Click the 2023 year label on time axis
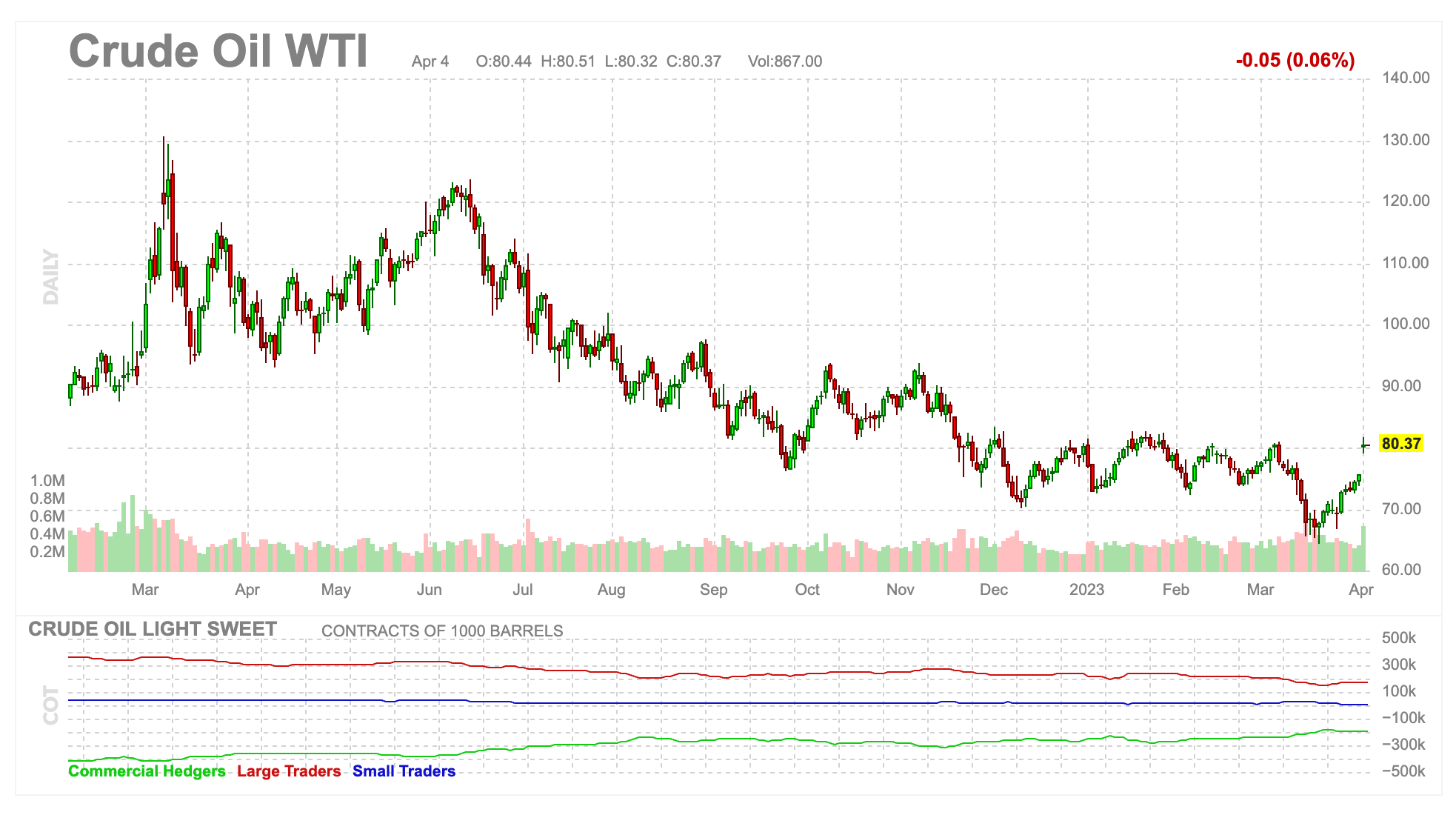The width and height of the screenshot is (1456, 815). click(1087, 590)
